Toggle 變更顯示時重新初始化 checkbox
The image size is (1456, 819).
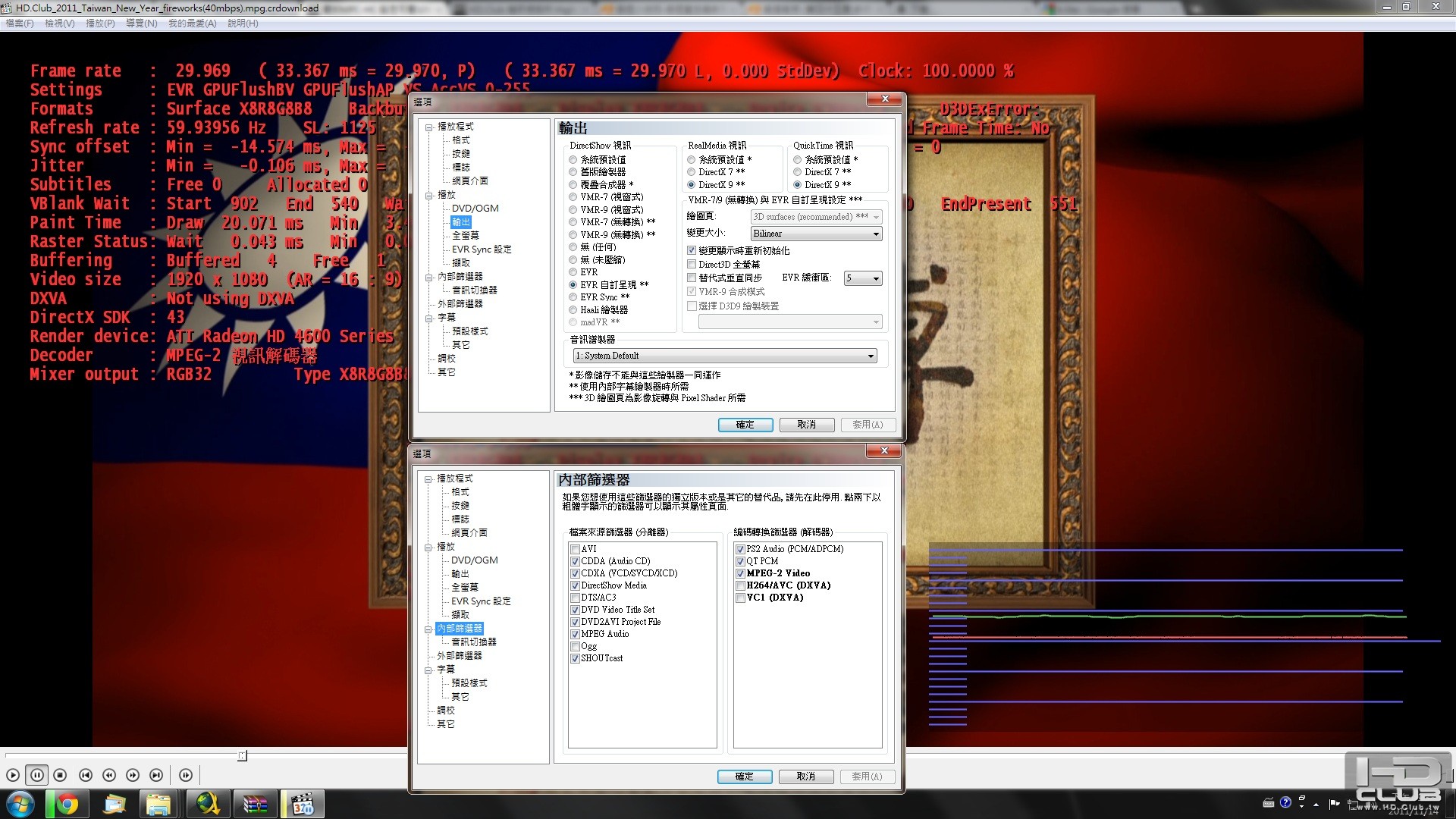click(x=692, y=250)
